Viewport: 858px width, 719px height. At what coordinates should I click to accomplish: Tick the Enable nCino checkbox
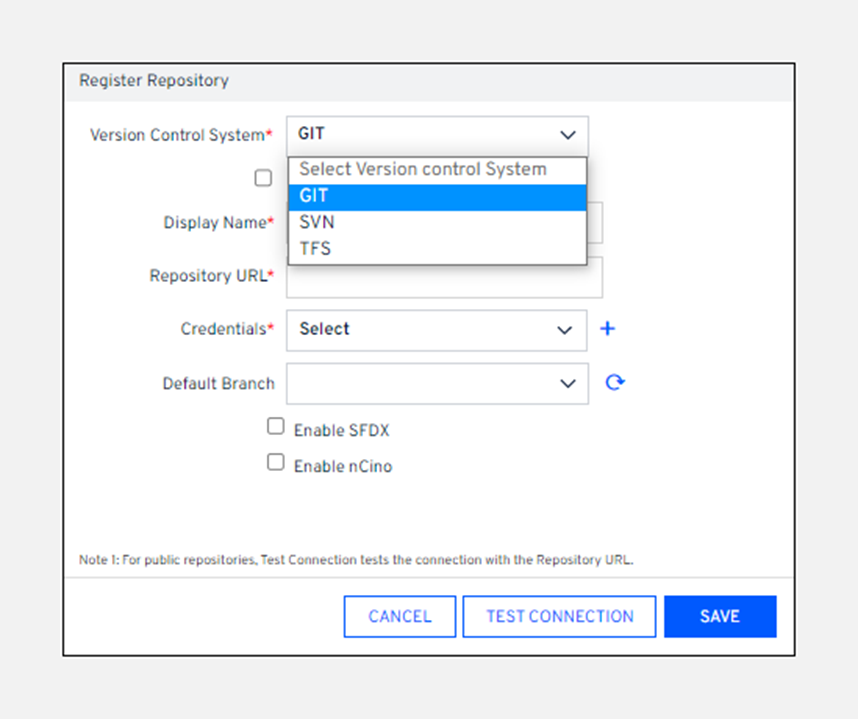(x=276, y=462)
